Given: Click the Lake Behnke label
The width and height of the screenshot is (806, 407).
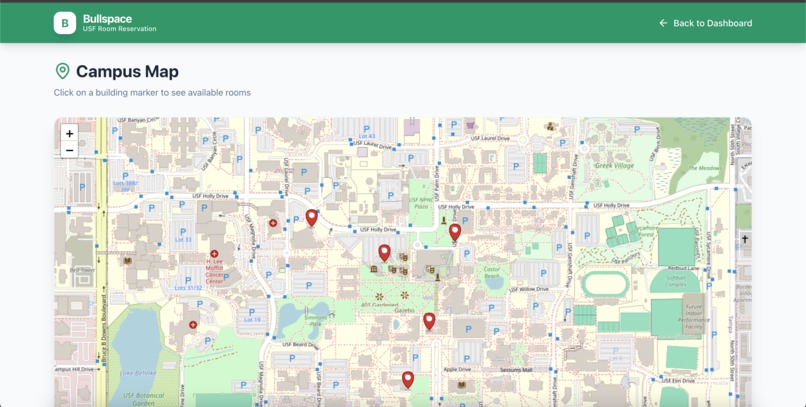Looking at the screenshot, I should (138, 373).
